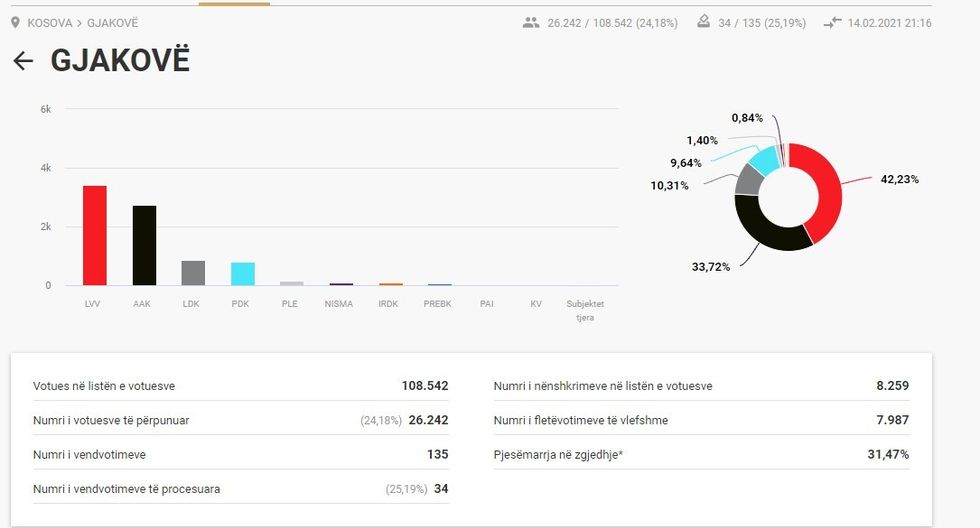Image resolution: width=980 pixels, height=528 pixels.
Task: Click the NISMA label on chart axis
Action: click(x=339, y=304)
